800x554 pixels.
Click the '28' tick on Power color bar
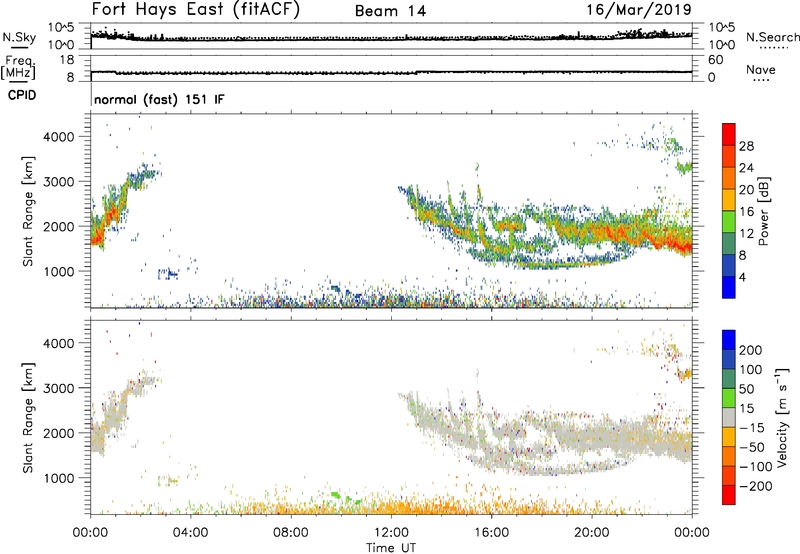pyautogui.click(x=746, y=146)
